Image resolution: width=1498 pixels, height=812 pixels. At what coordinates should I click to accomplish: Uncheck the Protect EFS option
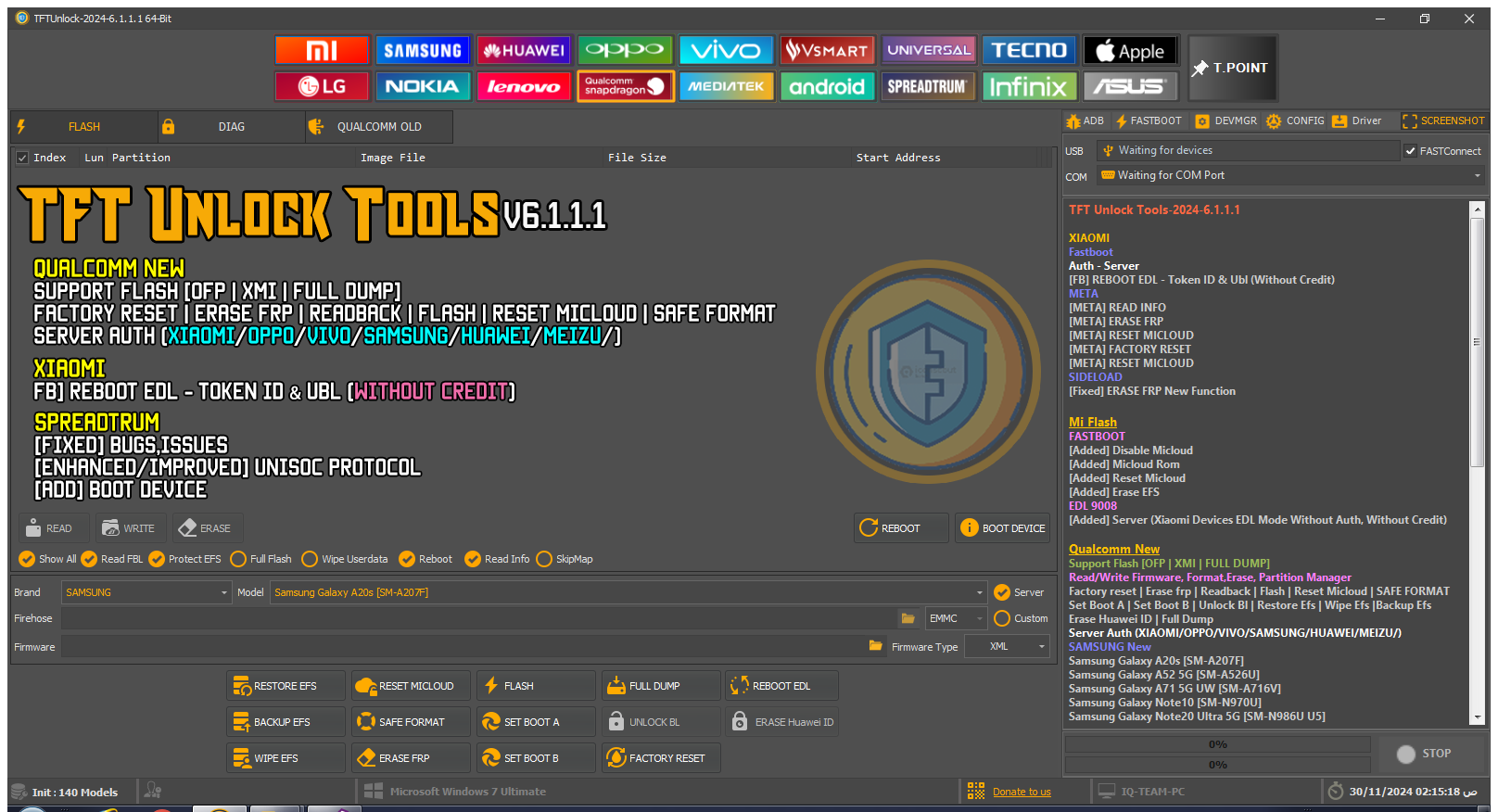[x=158, y=559]
